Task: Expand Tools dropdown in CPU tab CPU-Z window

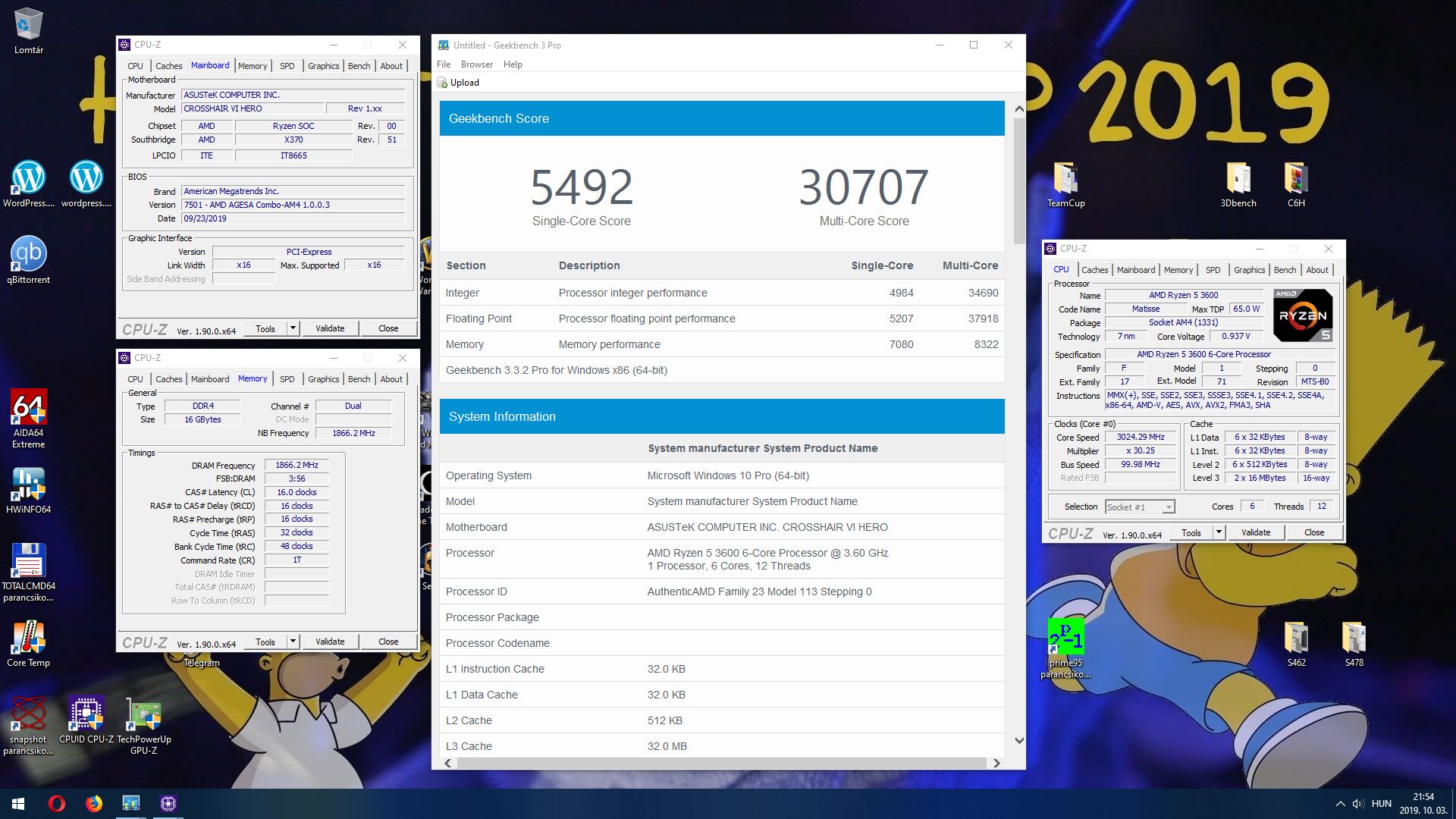Action: pos(1219,532)
